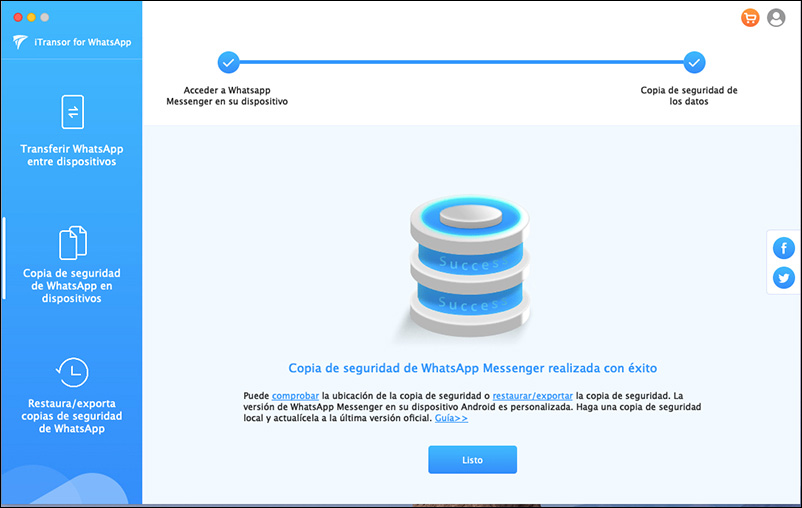This screenshot has width=802, height=508.
Task: Click the iTransor logo icon
Action: coord(20,42)
